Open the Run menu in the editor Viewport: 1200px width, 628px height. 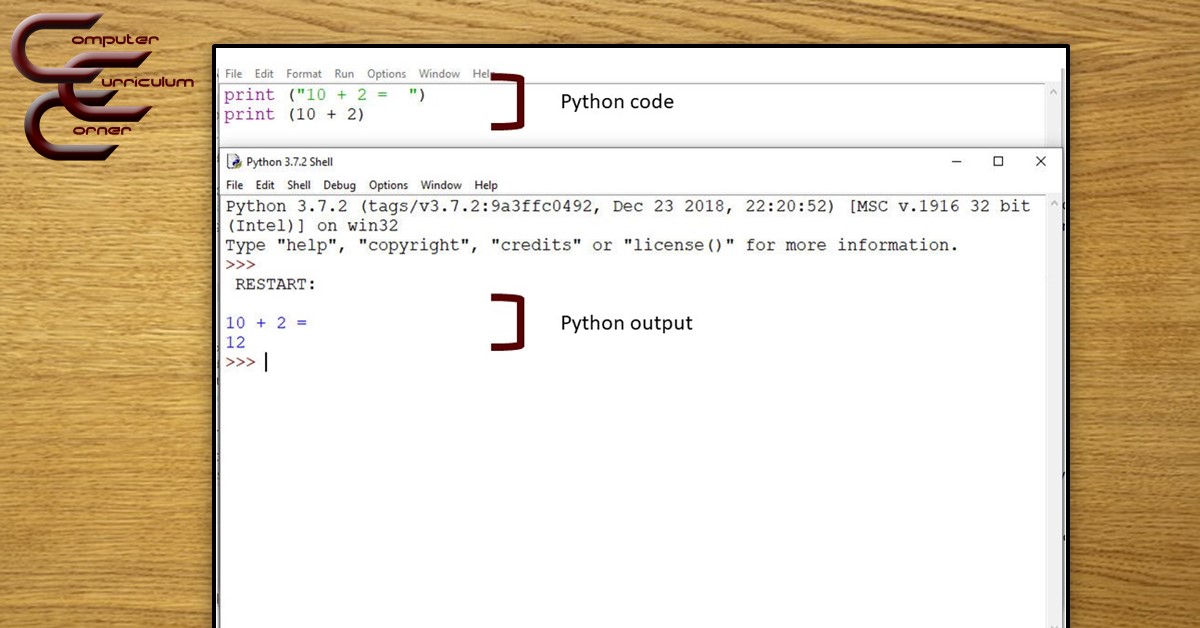344,73
